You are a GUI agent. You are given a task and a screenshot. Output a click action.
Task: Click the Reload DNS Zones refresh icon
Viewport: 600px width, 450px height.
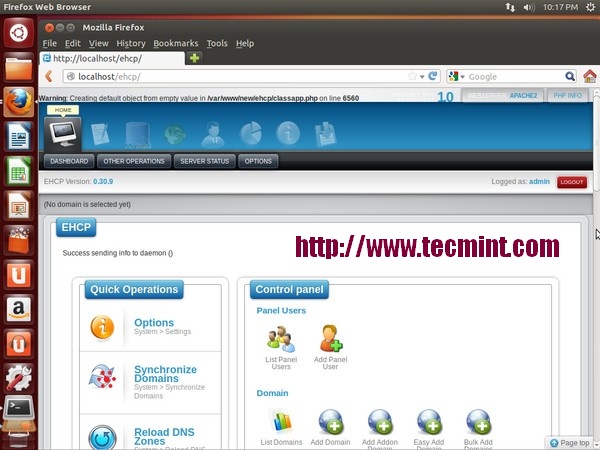102,437
